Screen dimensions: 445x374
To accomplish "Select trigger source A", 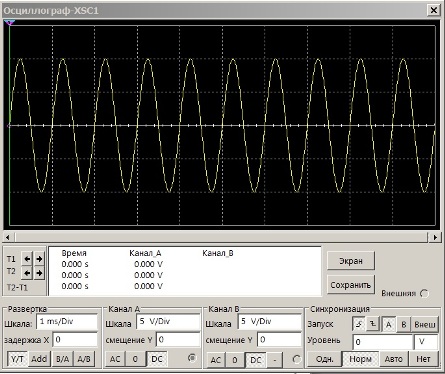I will (x=388, y=324).
